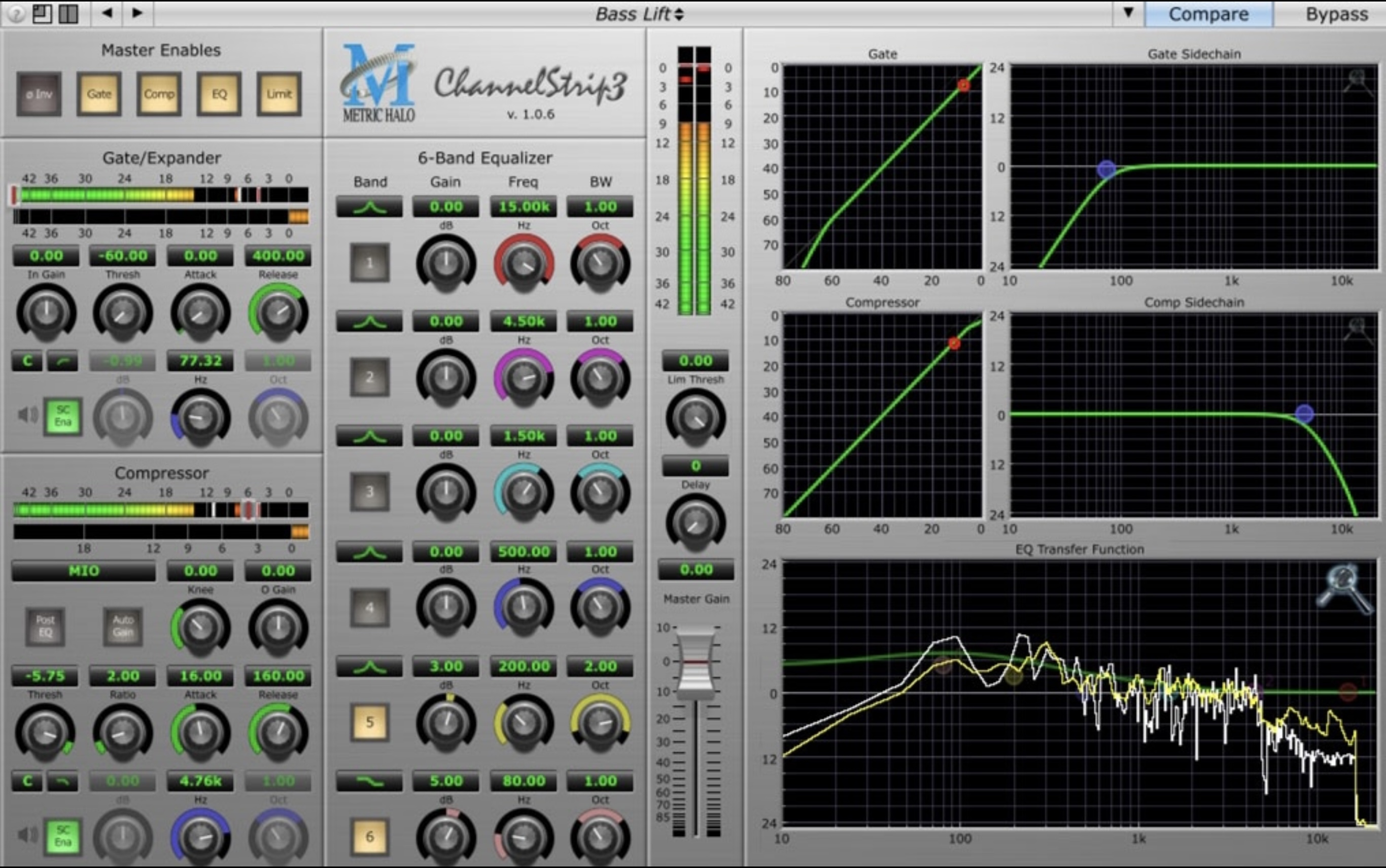Toggle compressor Post EQ button
1386x868 pixels.
click(45, 627)
